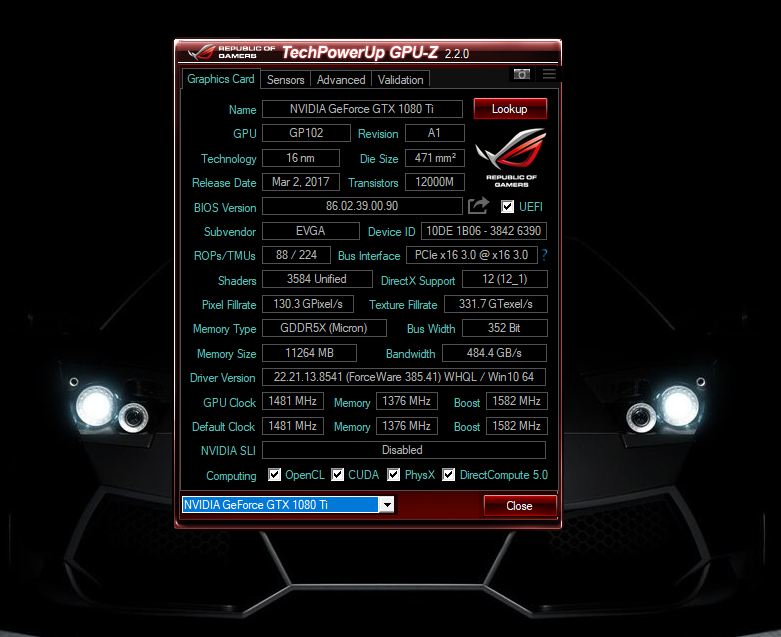Click the Bandwidth value 484.4 GB/s
This screenshot has height=637, width=781.
pyautogui.click(x=495, y=353)
